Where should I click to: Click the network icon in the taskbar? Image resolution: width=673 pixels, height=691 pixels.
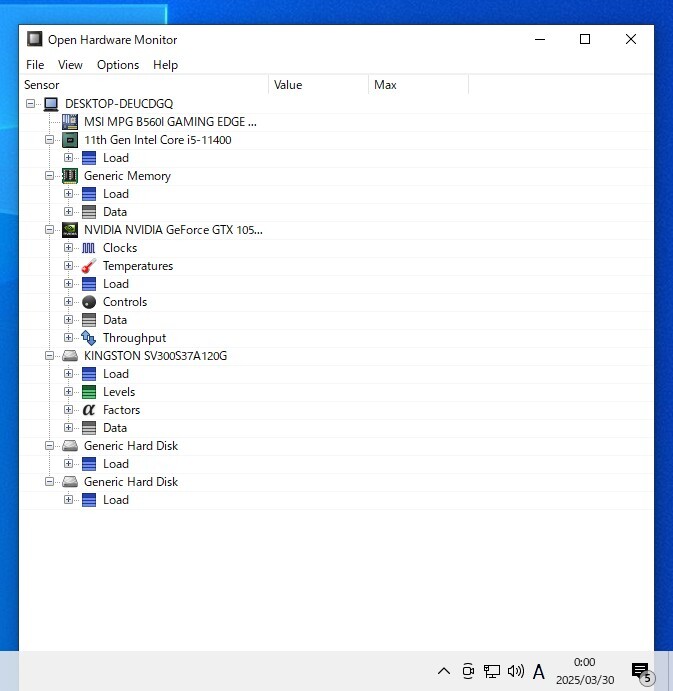491,671
